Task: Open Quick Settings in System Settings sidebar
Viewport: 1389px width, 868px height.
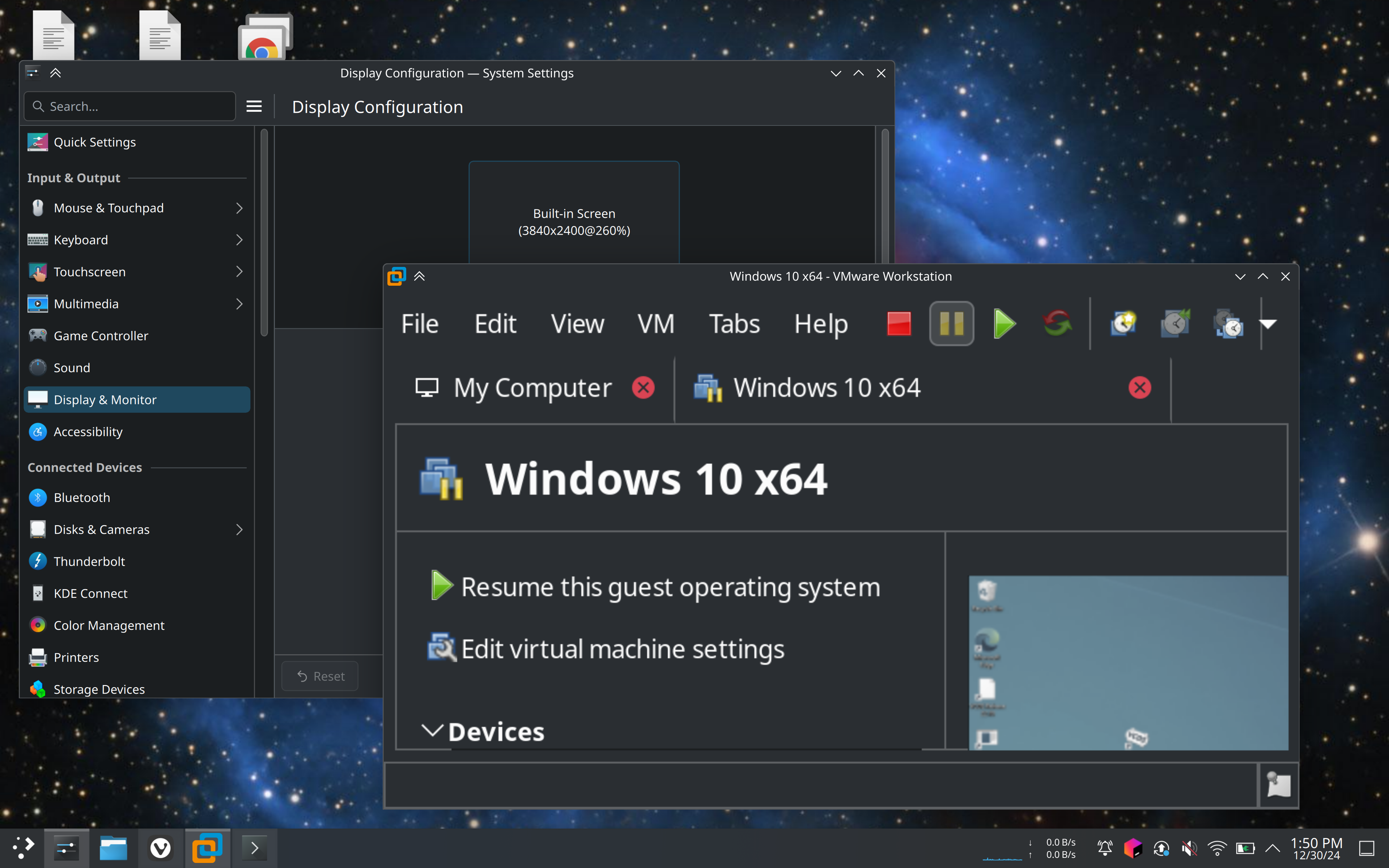Action: (137, 142)
